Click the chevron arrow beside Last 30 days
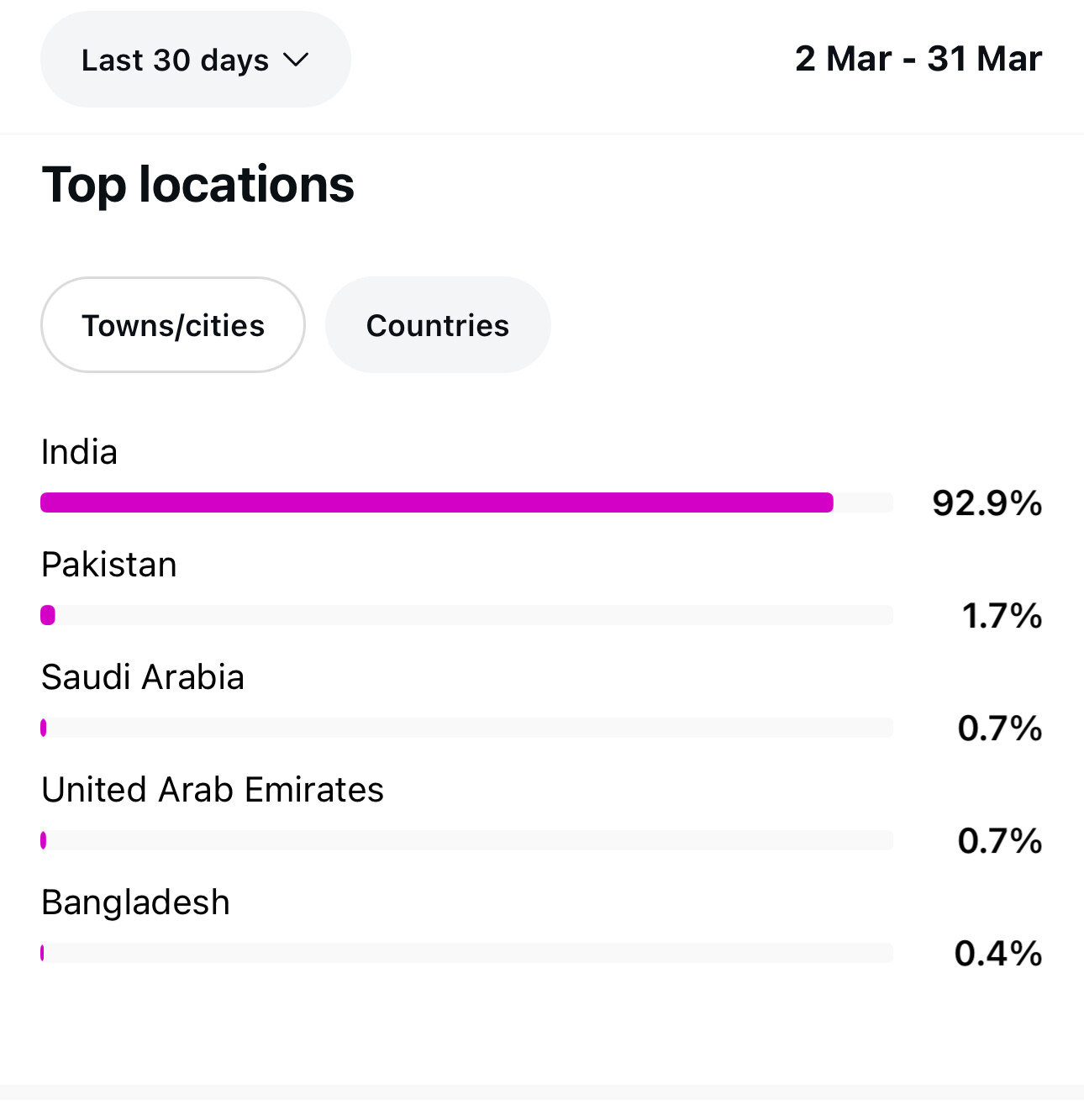The height and width of the screenshot is (1120, 1084). coord(296,60)
